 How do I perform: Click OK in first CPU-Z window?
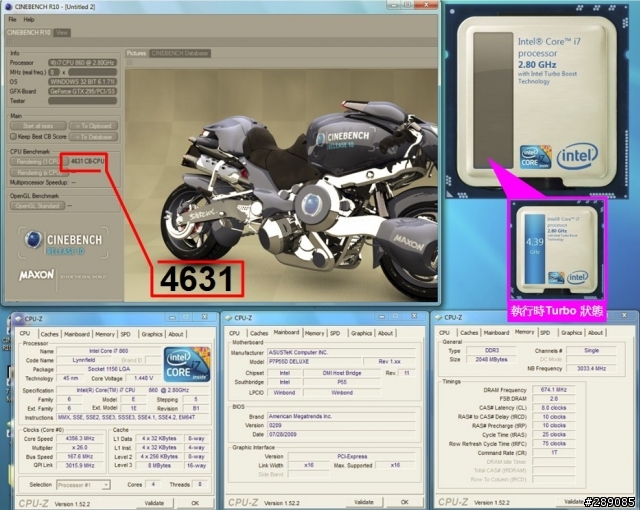click(195, 503)
